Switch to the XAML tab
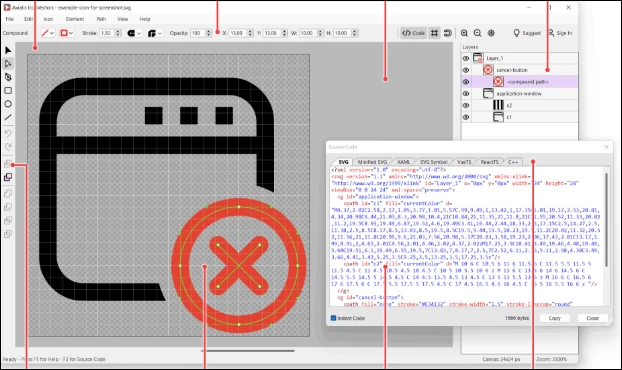622x370 pixels. click(404, 162)
